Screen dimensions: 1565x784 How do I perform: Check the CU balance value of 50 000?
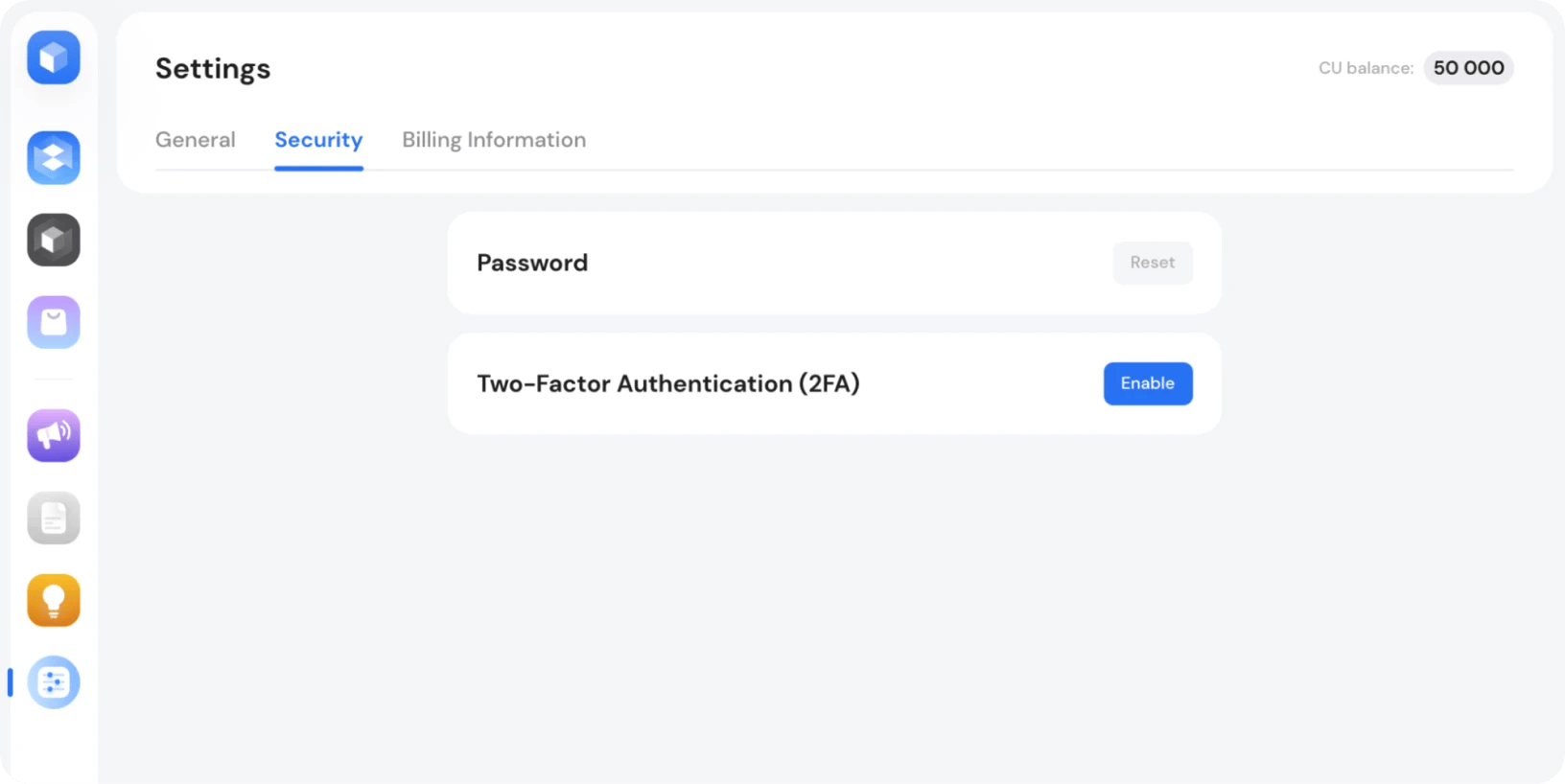[1468, 68]
